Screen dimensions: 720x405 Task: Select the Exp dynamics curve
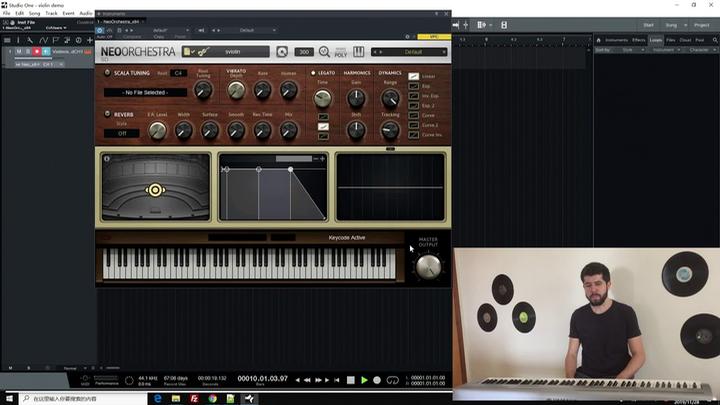pos(414,86)
